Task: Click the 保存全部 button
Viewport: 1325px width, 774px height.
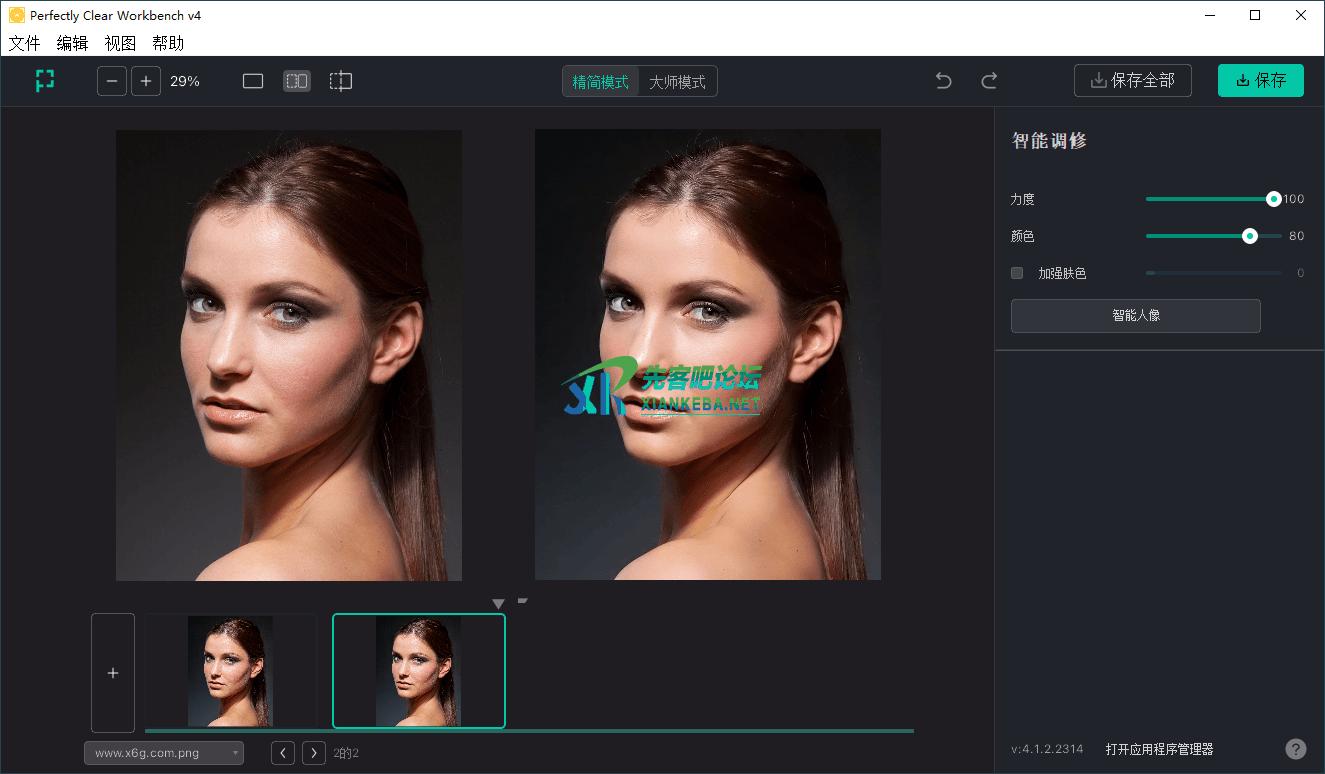Action: click(1132, 81)
